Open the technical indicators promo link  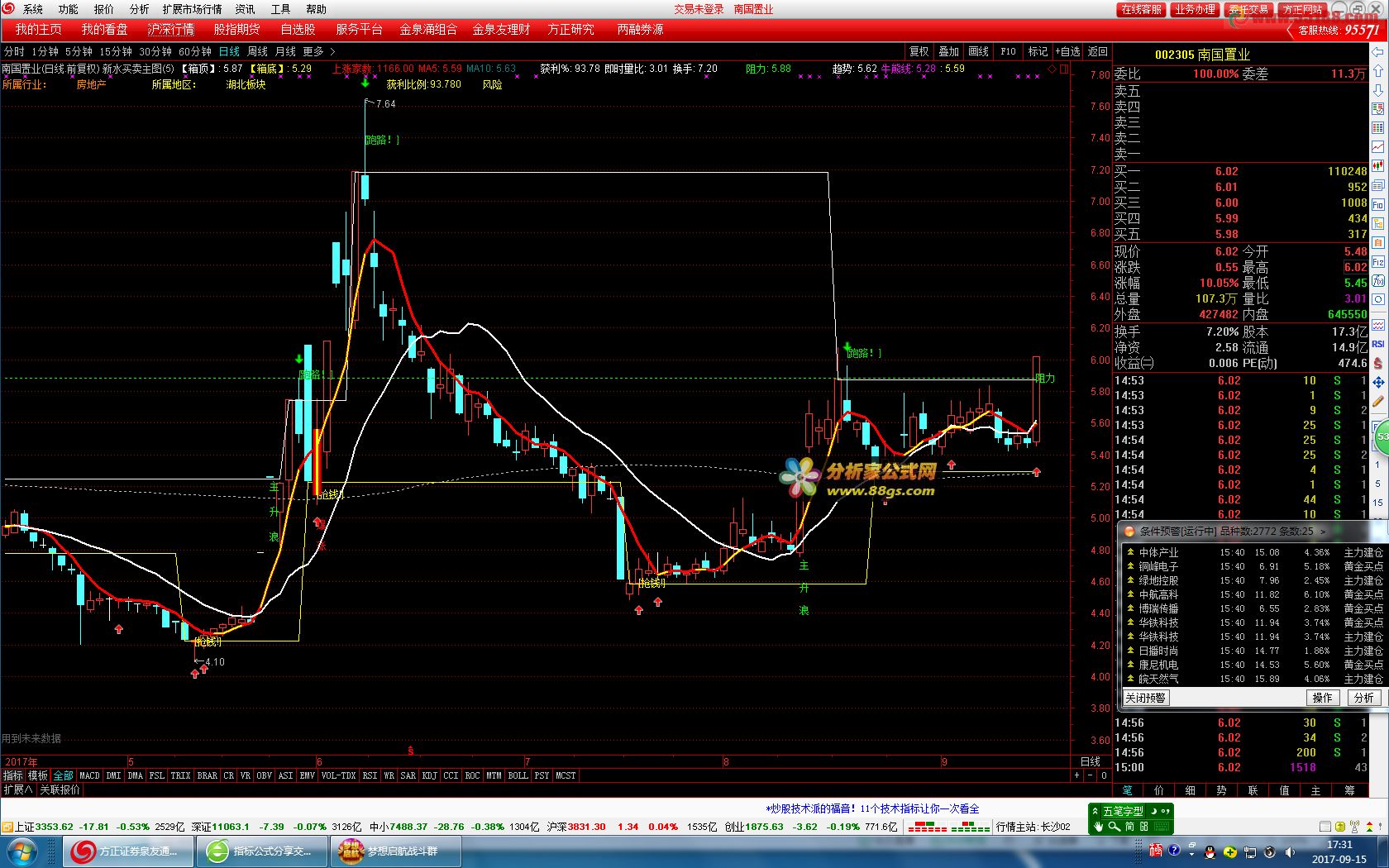(872, 808)
